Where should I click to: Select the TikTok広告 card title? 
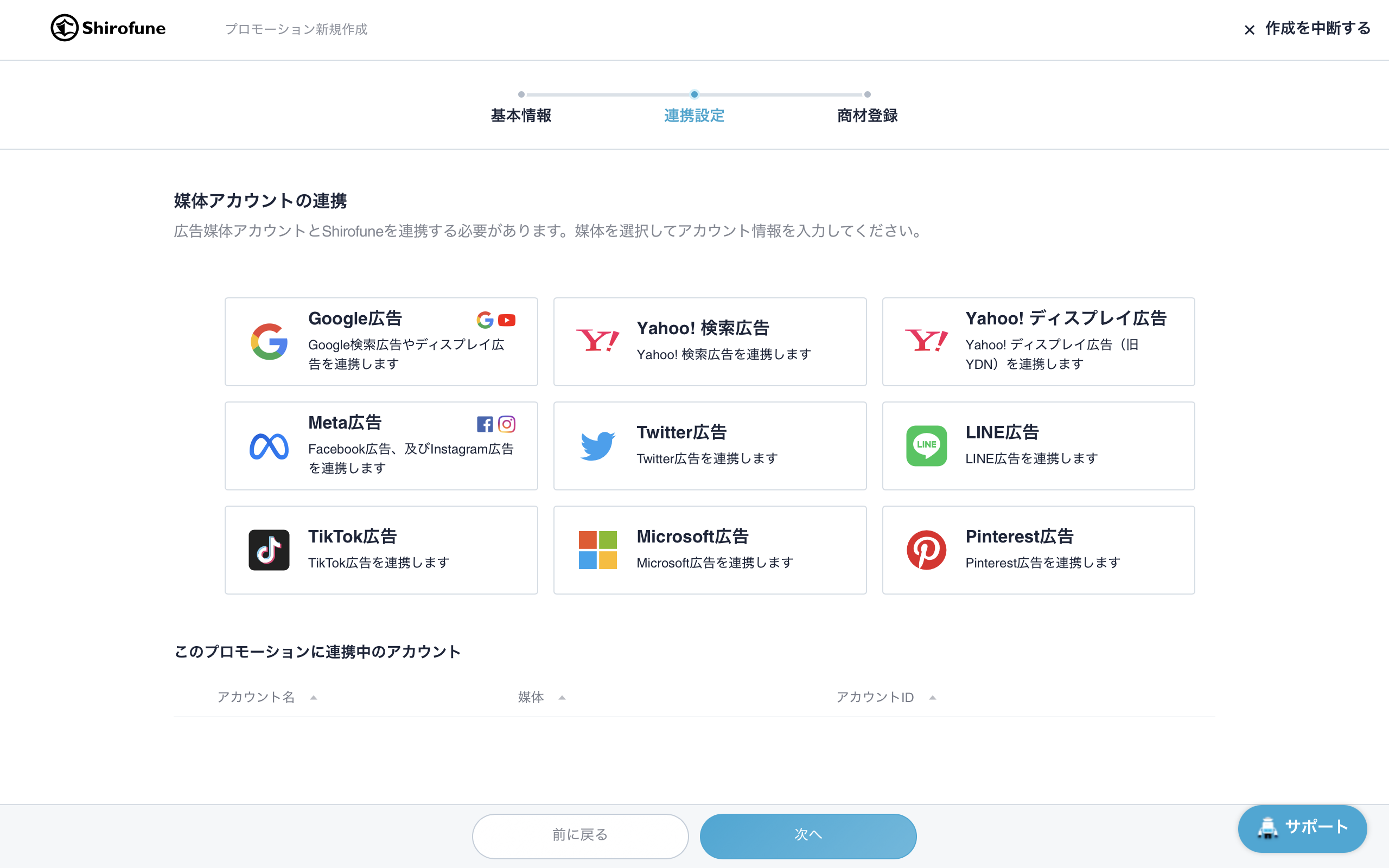click(x=353, y=537)
